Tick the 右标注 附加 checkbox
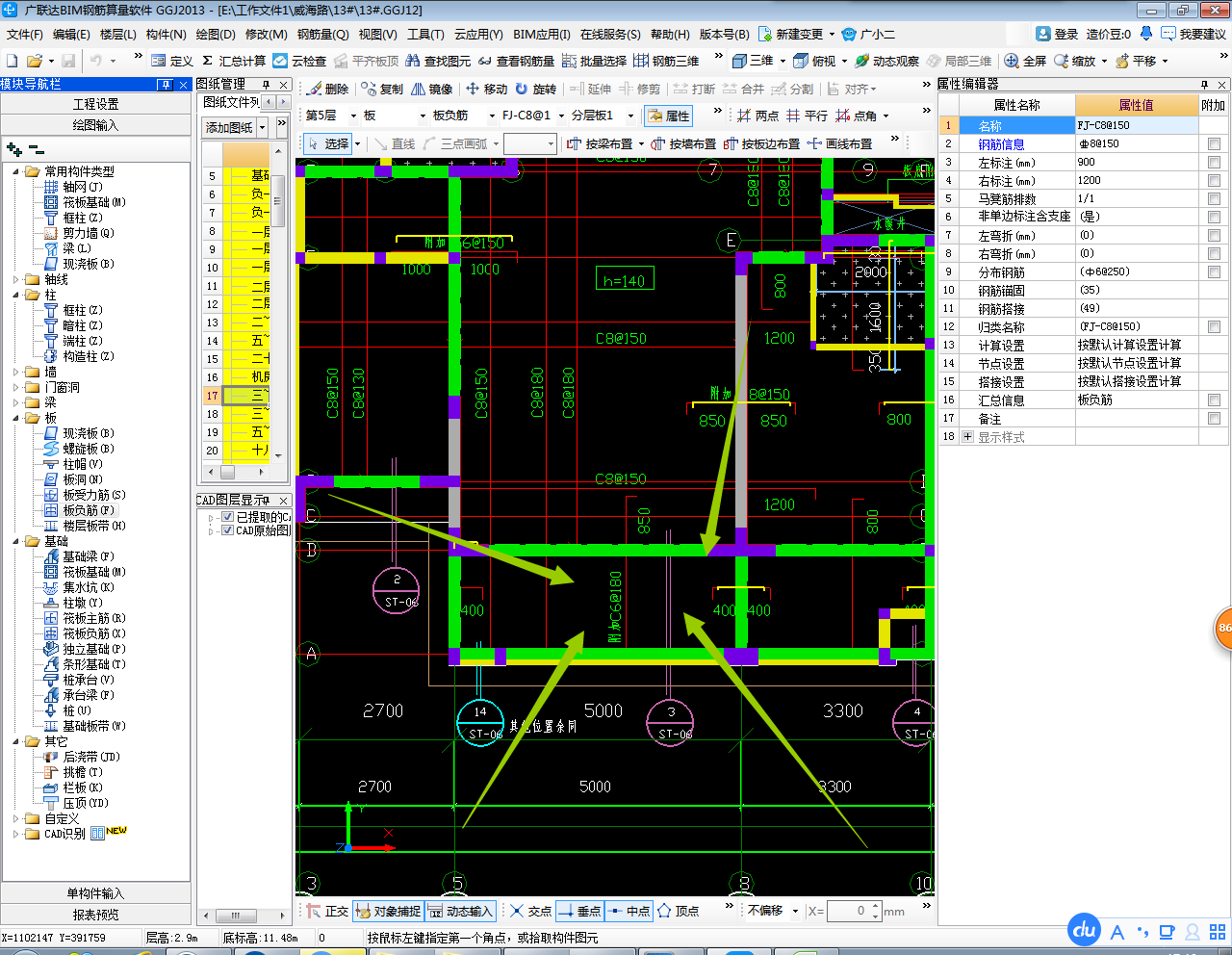Image resolution: width=1232 pixels, height=955 pixels. pyautogui.click(x=1214, y=181)
